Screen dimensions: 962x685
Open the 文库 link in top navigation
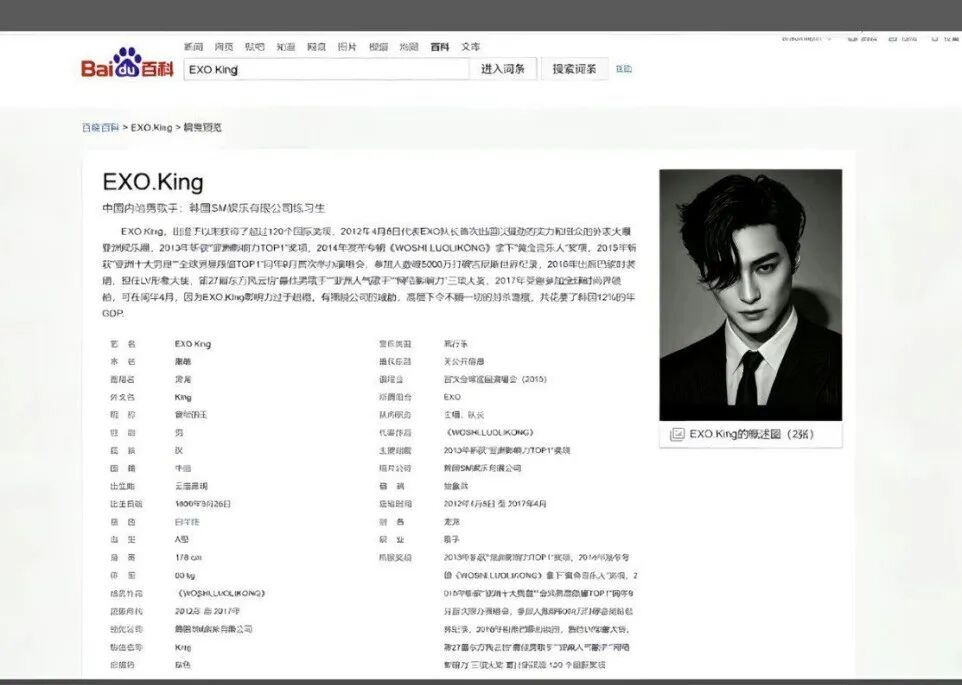pyautogui.click(x=471, y=47)
